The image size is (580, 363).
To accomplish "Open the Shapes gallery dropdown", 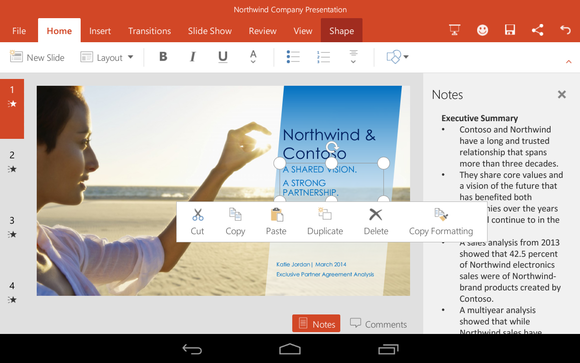I will (x=397, y=57).
